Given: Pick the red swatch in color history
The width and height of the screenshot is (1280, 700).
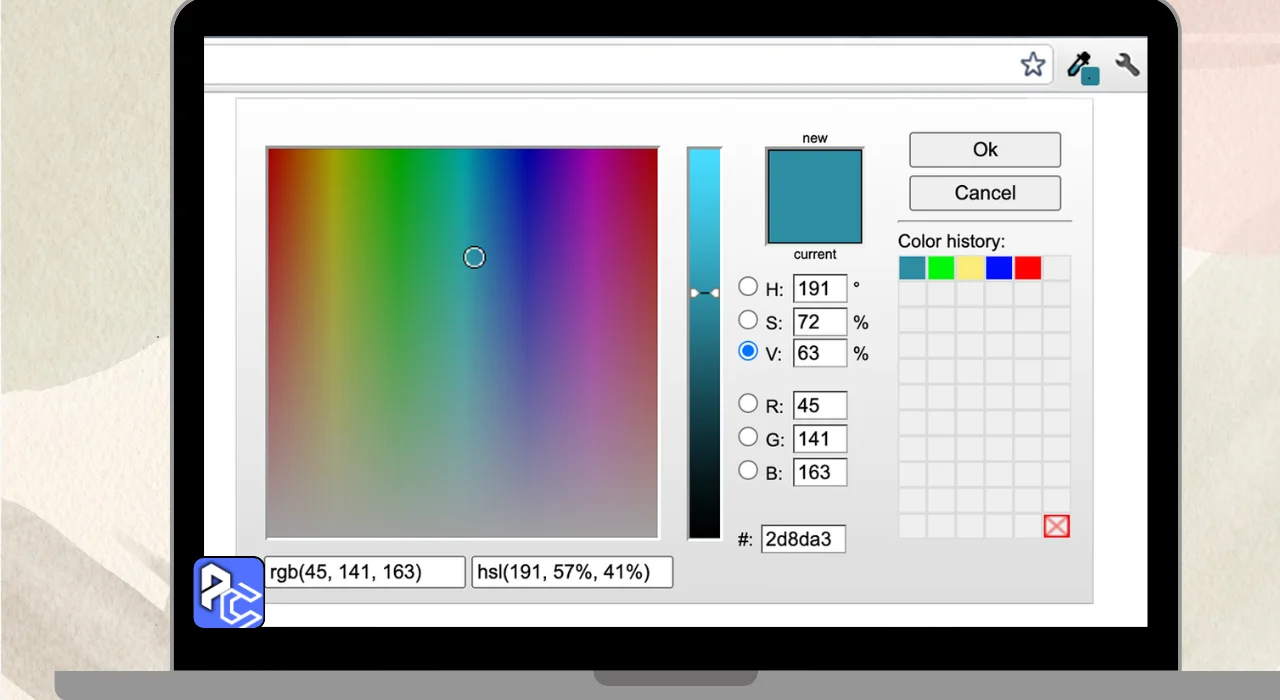Looking at the screenshot, I should pyautogui.click(x=1028, y=268).
